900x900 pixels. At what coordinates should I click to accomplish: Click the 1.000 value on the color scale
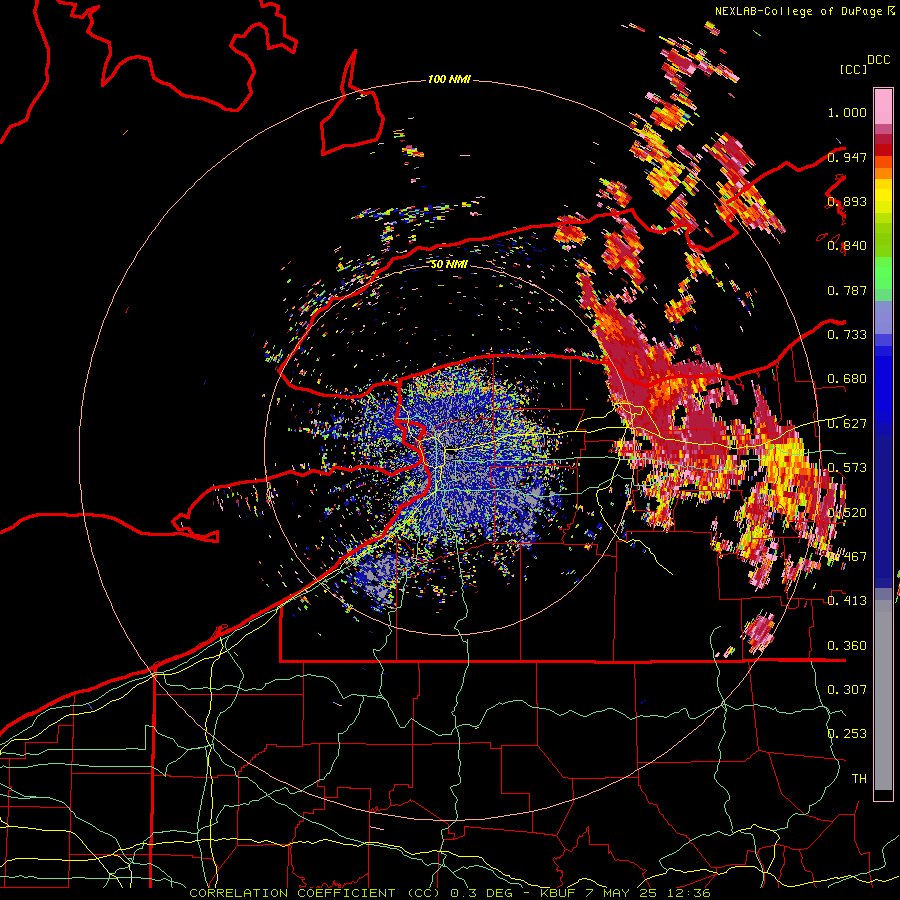coord(847,112)
